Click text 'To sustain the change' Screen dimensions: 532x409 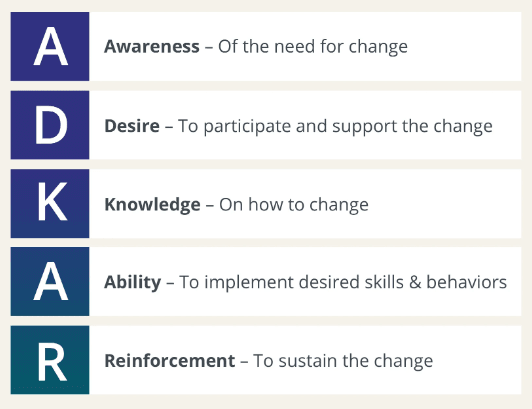point(343,361)
